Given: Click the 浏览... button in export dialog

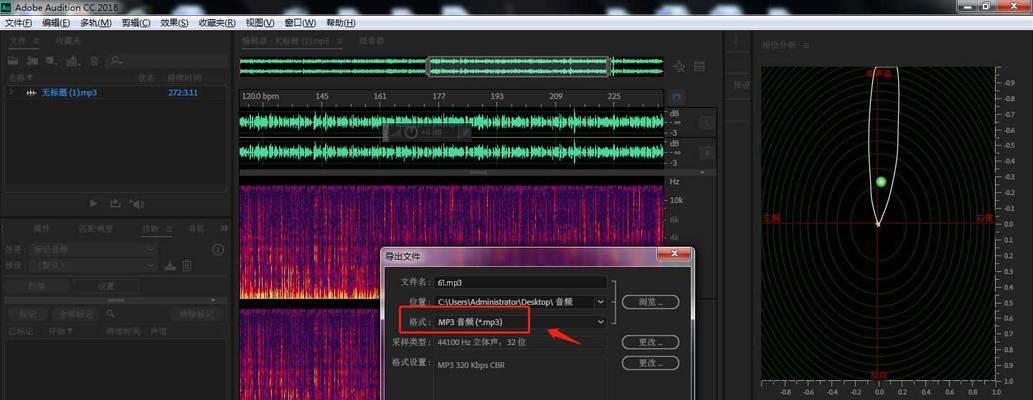Looking at the screenshot, I should (650, 302).
